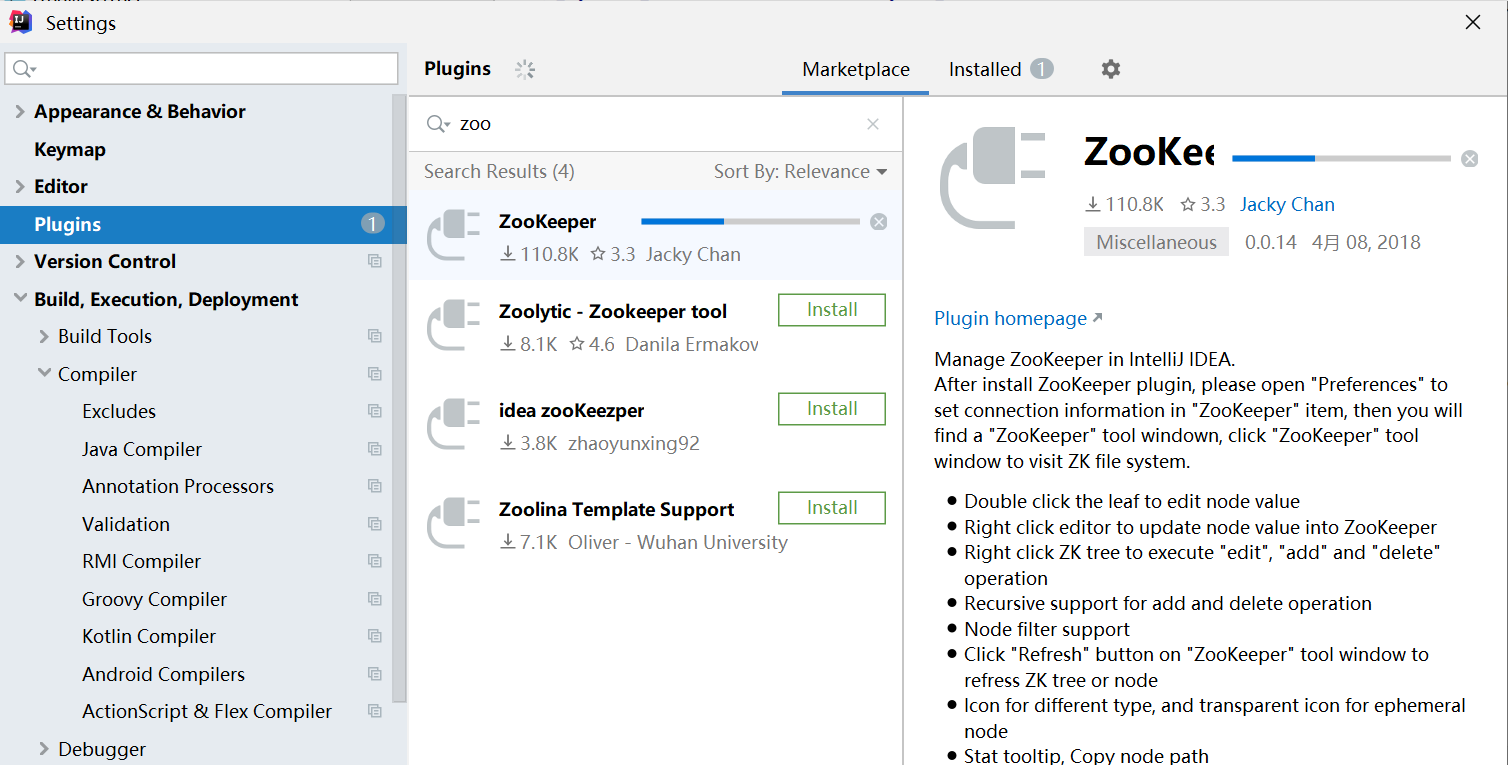This screenshot has width=1508, height=765.
Task: Close the Settings dialog window
Action: (x=1473, y=22)
